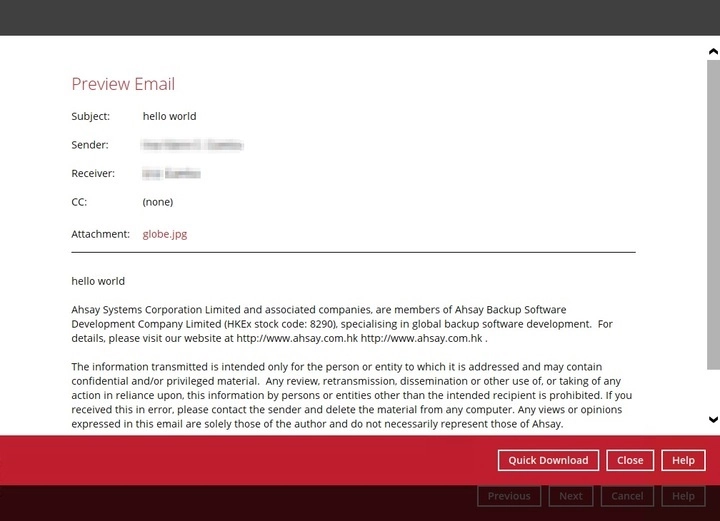Click the scroll up arrow
The height and width of the screenshot is (521, 720).
[x=713, y=51]
